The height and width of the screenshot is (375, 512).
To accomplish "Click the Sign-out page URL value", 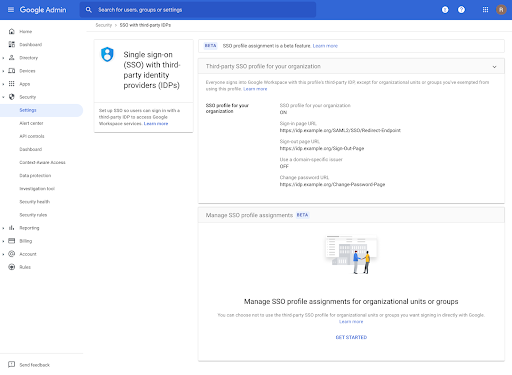I will tap(322, 148).
